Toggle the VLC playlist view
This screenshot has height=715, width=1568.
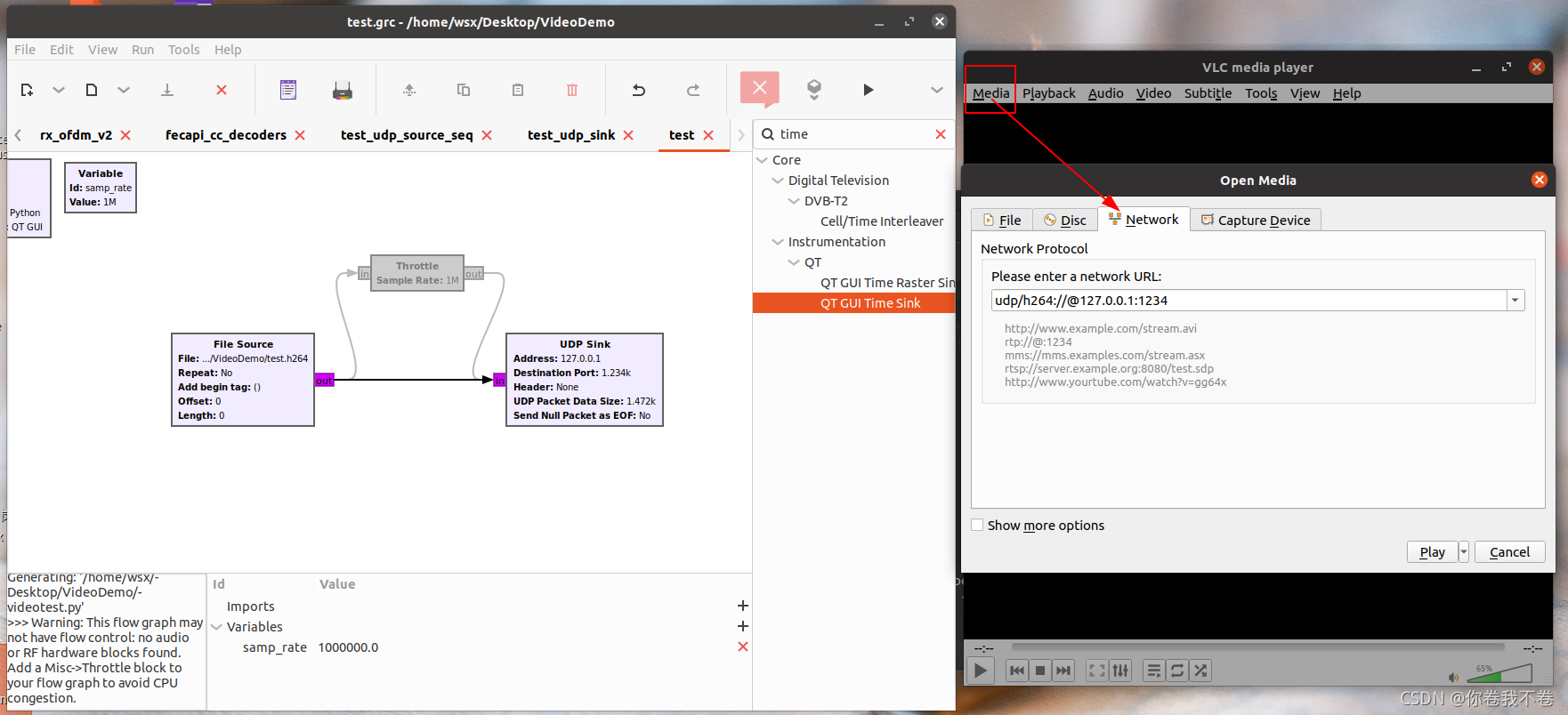click(x=1154, y=671)
